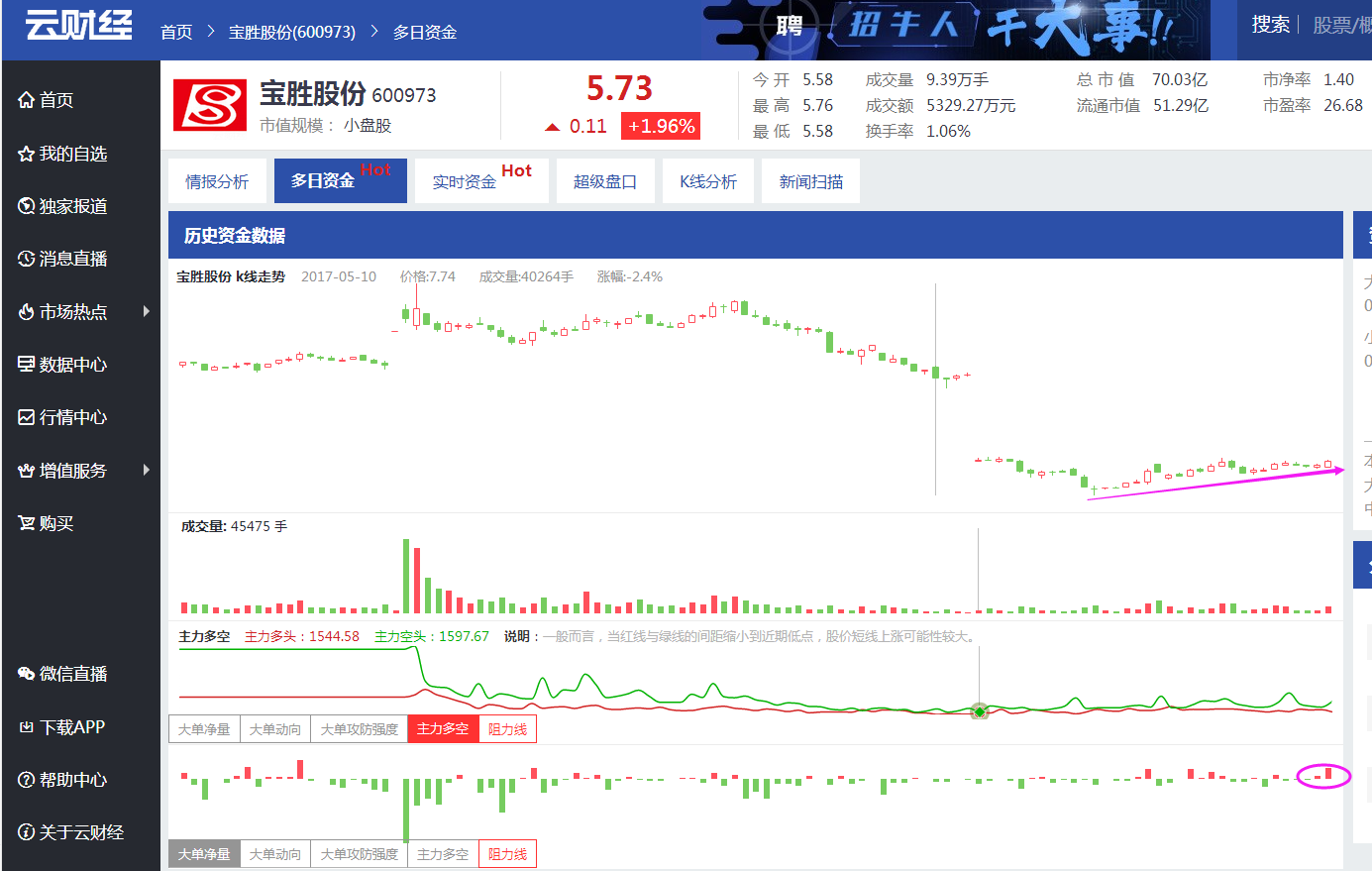Click 宝胜股份(600973) breadcrumb link
Screen dimensions: 1372x871
point(292,32)
